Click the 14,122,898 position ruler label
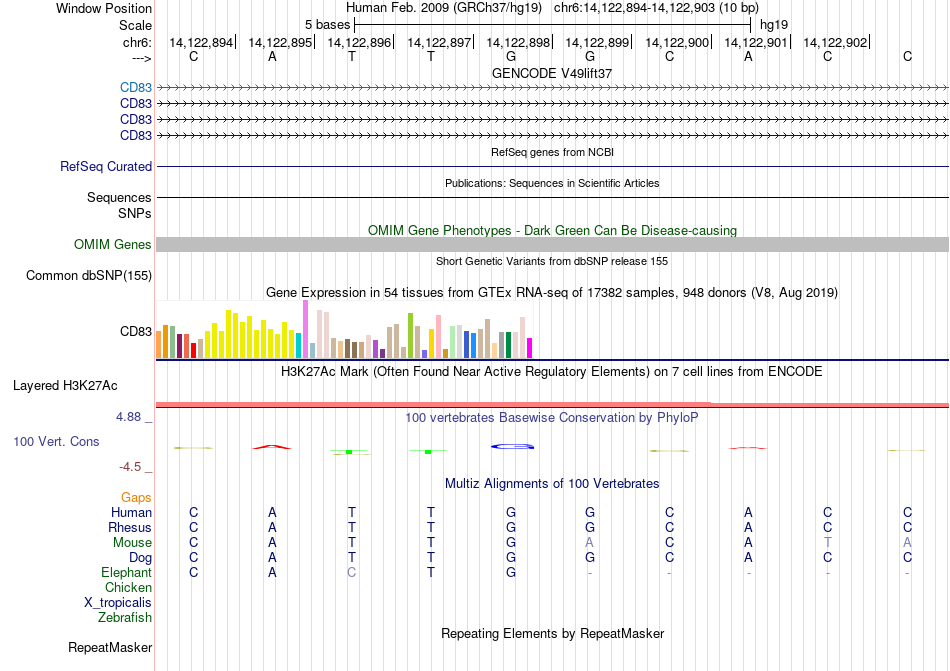 pos(518,42)
